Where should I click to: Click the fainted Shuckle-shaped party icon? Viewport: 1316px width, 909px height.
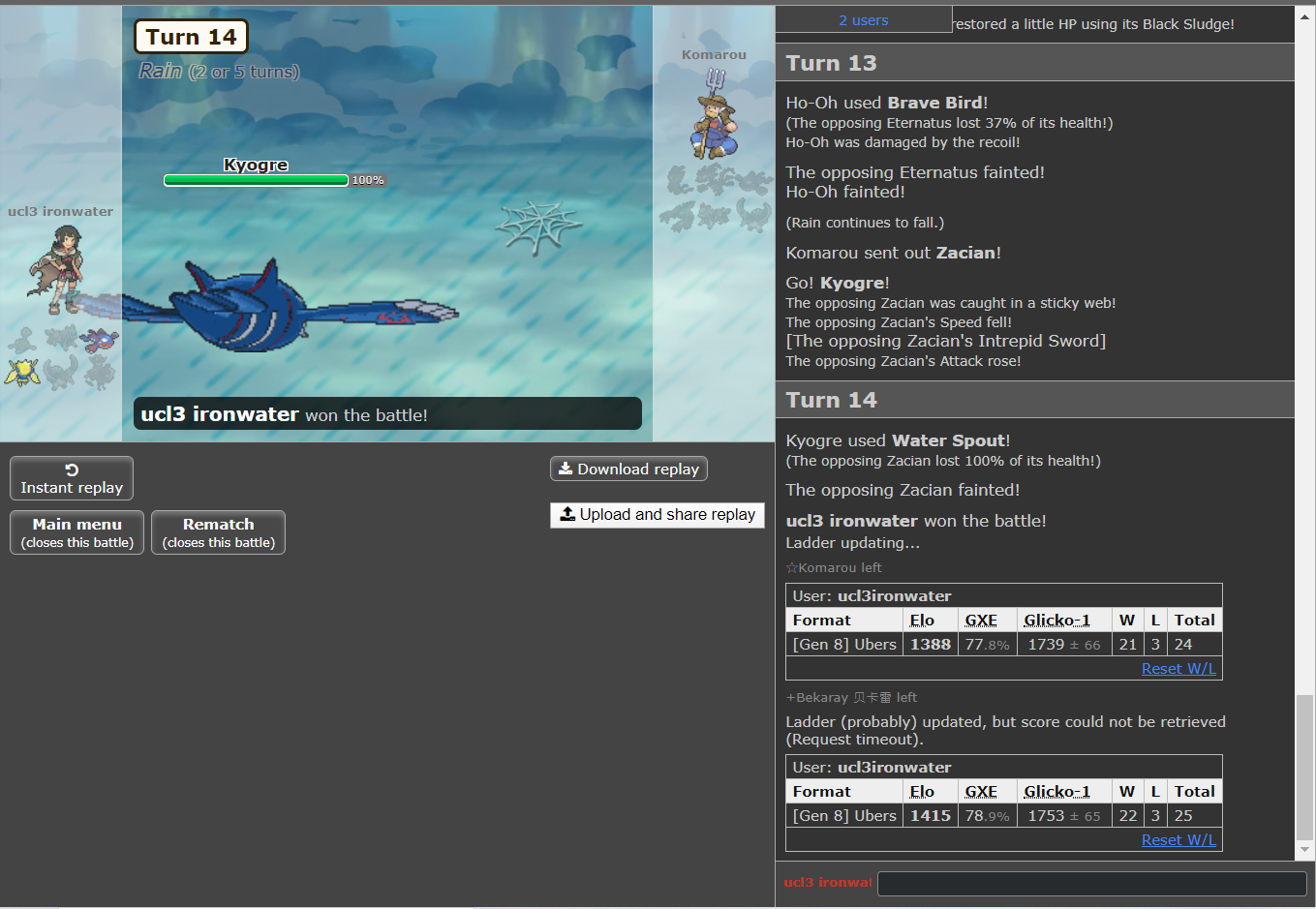click(21, 341)
